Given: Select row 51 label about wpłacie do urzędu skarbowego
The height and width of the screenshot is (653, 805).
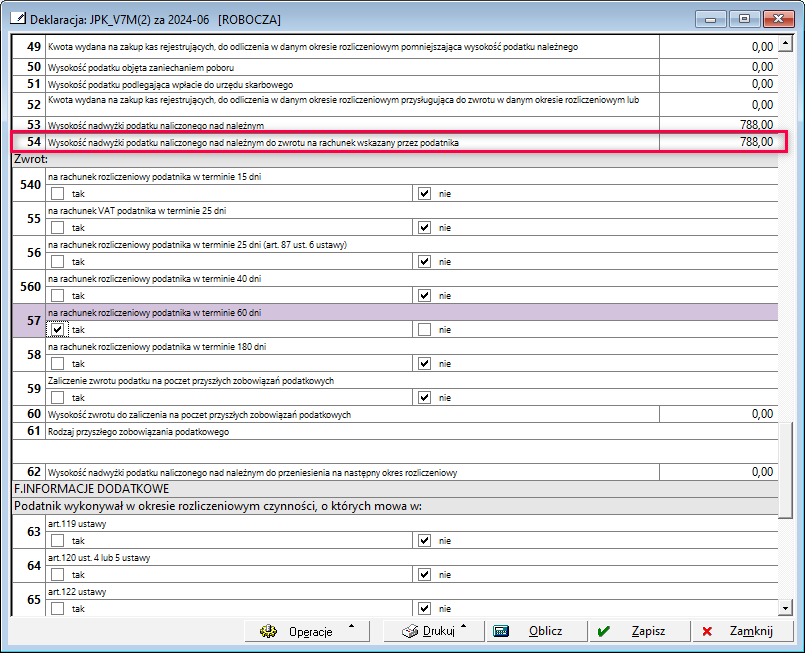Looking at the screenshot, I should point(170,85).
